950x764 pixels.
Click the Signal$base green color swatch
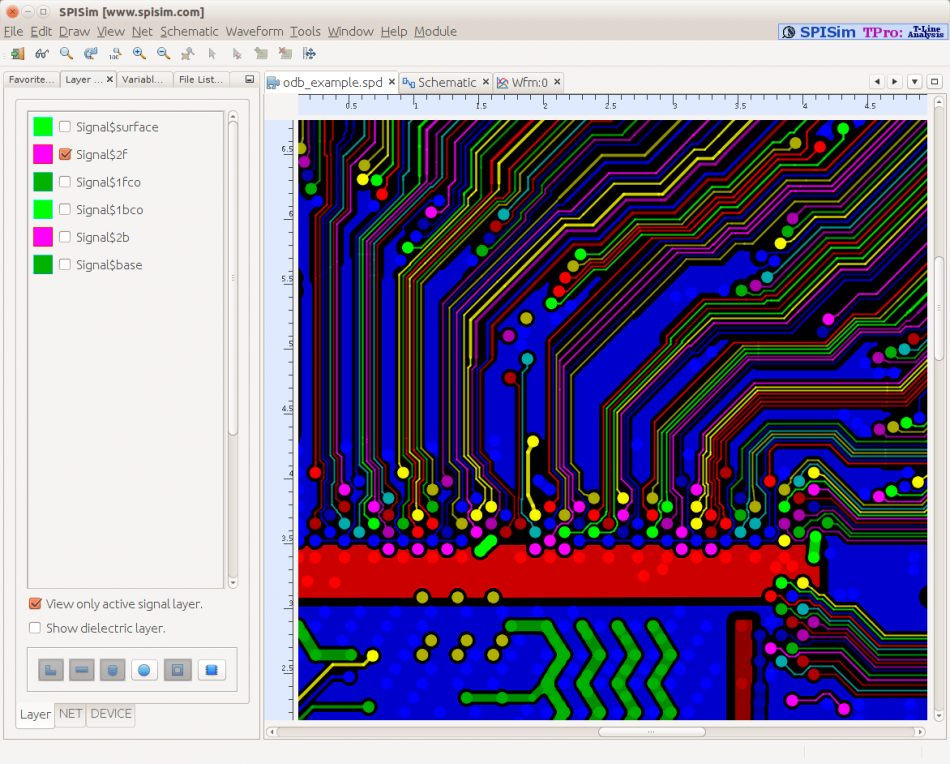point(43,264)
